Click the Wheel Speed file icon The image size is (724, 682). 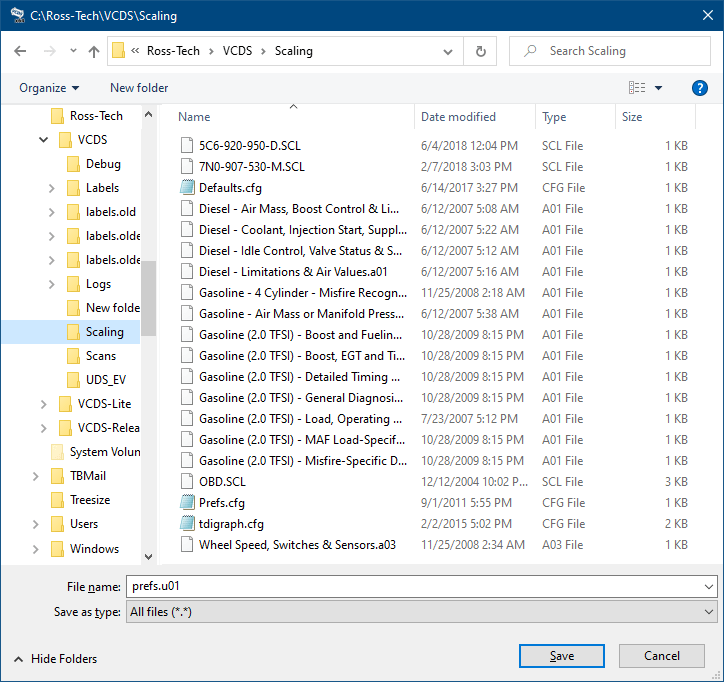(x=187, y=544)
